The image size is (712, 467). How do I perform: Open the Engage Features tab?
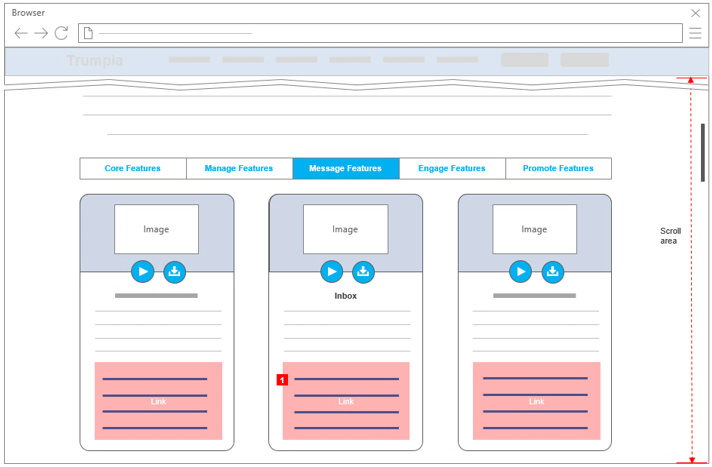click(452, 169)
